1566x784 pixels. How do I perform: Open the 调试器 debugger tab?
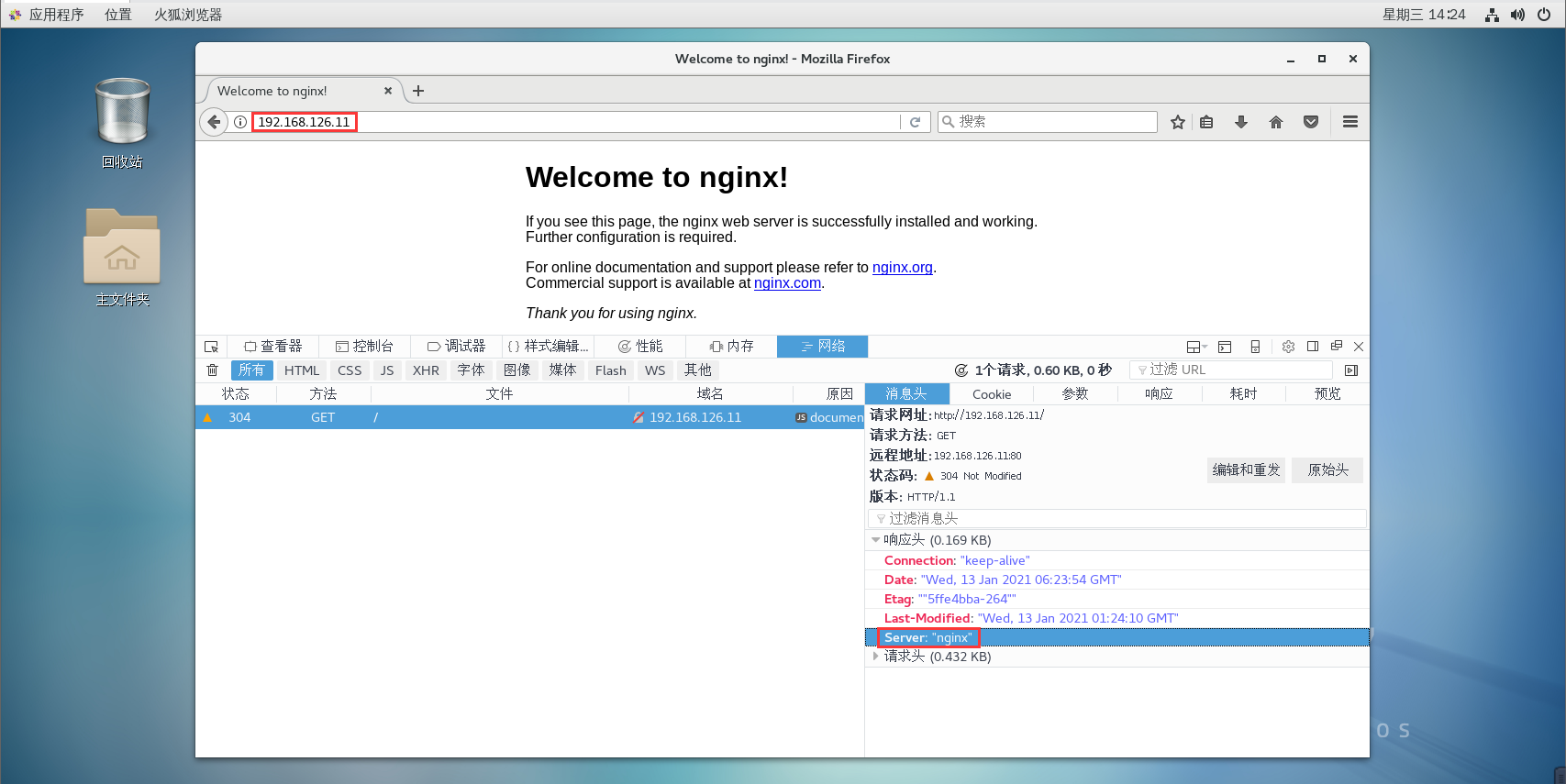[456, 347]
